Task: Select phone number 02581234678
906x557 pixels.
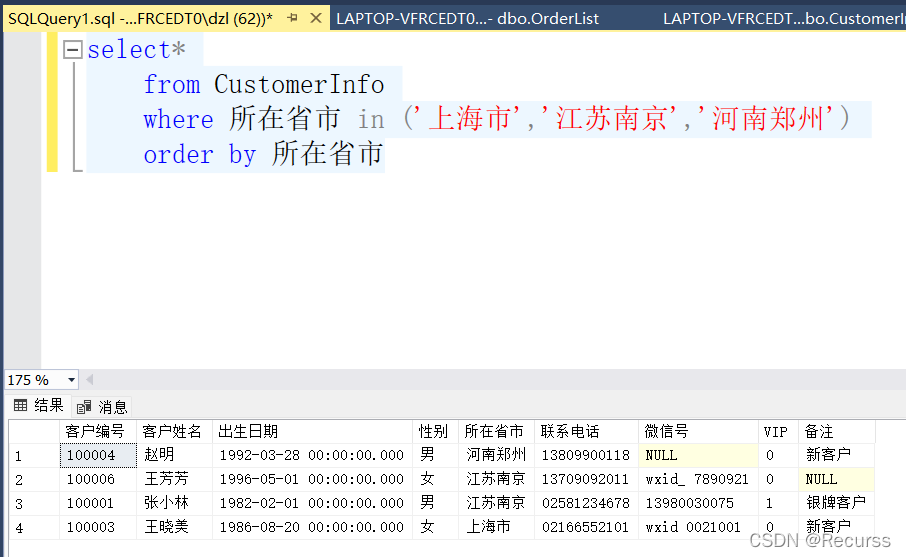Action: (586, 503)
